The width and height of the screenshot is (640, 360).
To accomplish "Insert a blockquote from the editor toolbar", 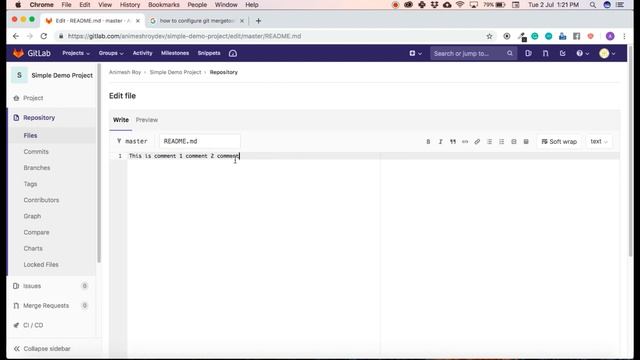I will pos(453,142).
